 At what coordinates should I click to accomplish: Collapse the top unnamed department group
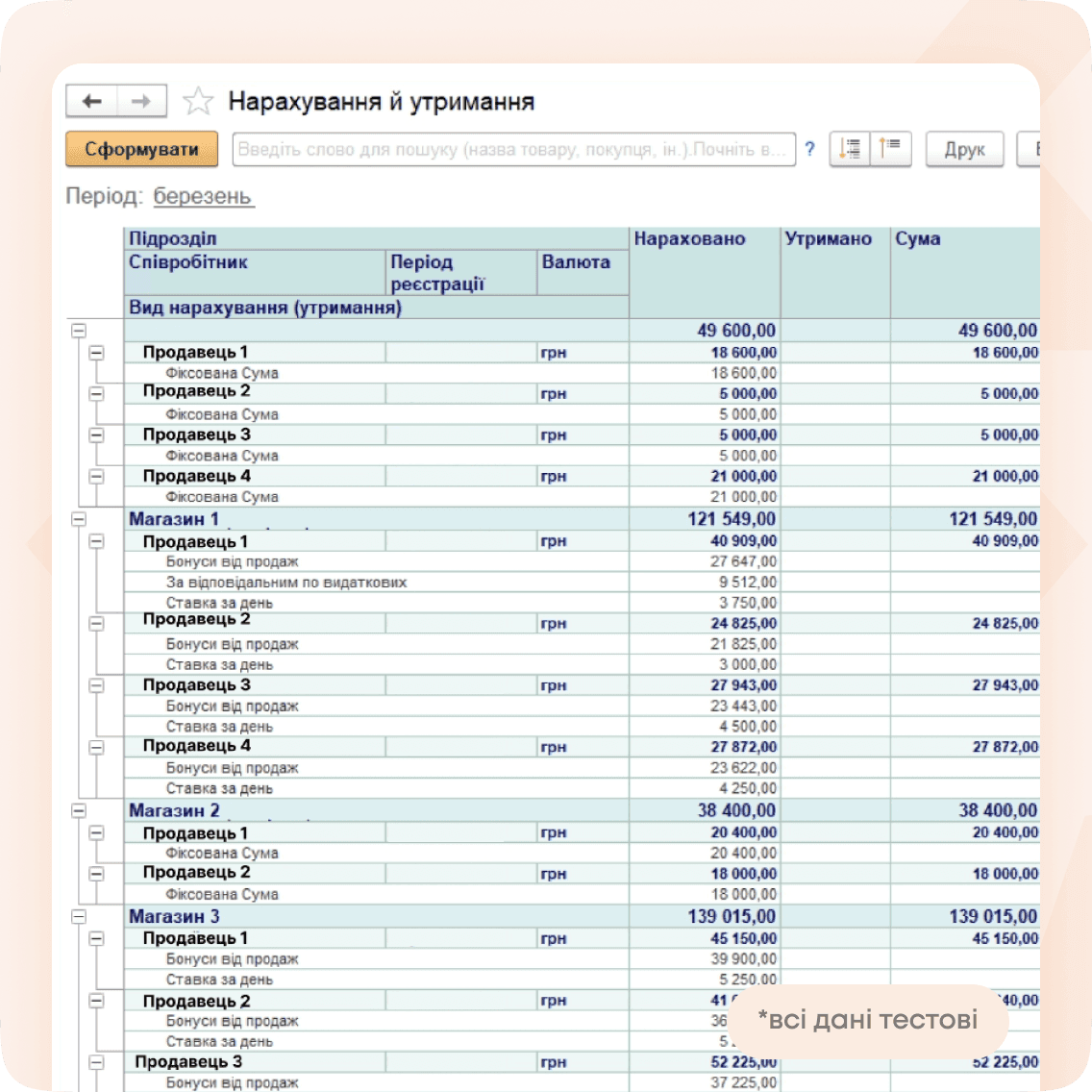click(x=79, y=330)
